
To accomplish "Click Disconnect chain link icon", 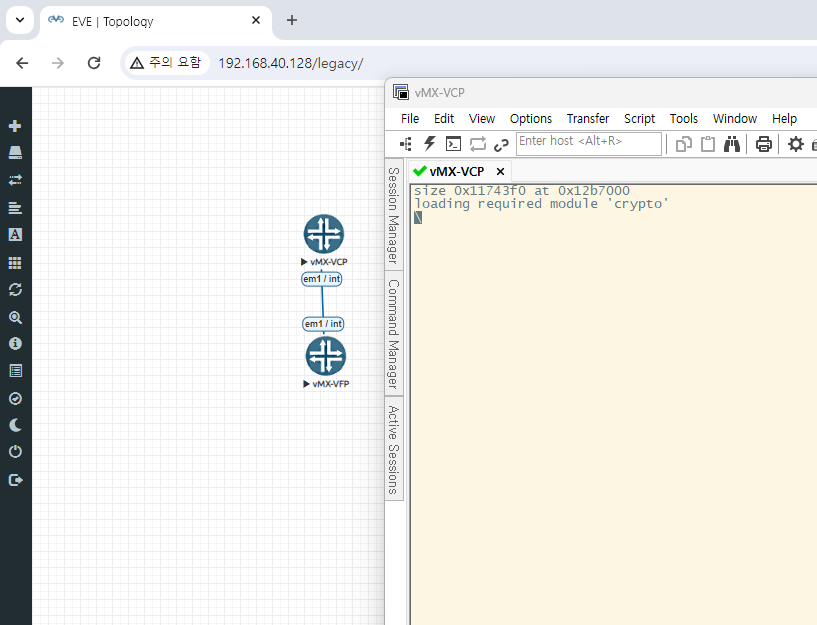I will [x=501, y=144].
